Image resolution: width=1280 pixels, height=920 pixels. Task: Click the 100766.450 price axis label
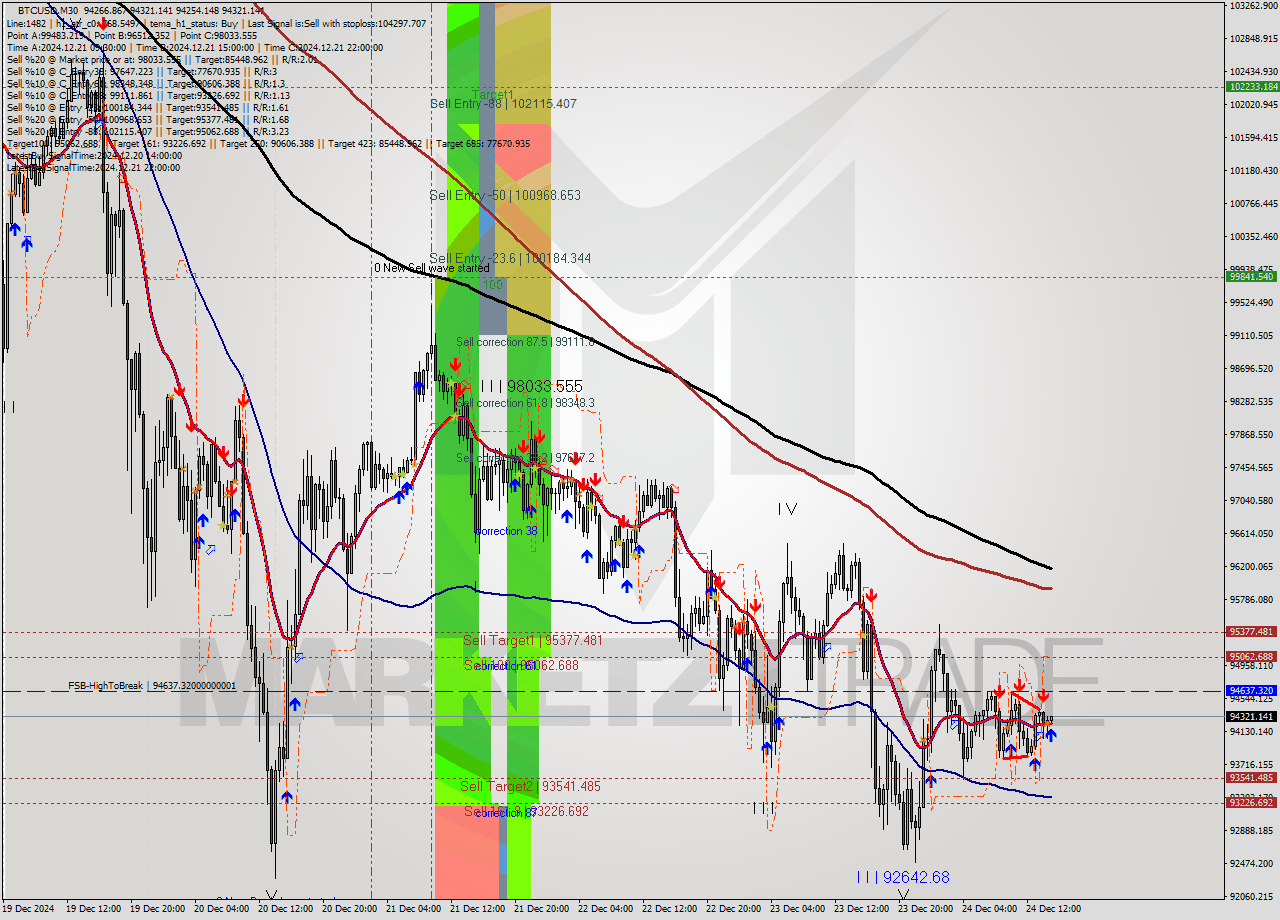tap(1252, 203)
